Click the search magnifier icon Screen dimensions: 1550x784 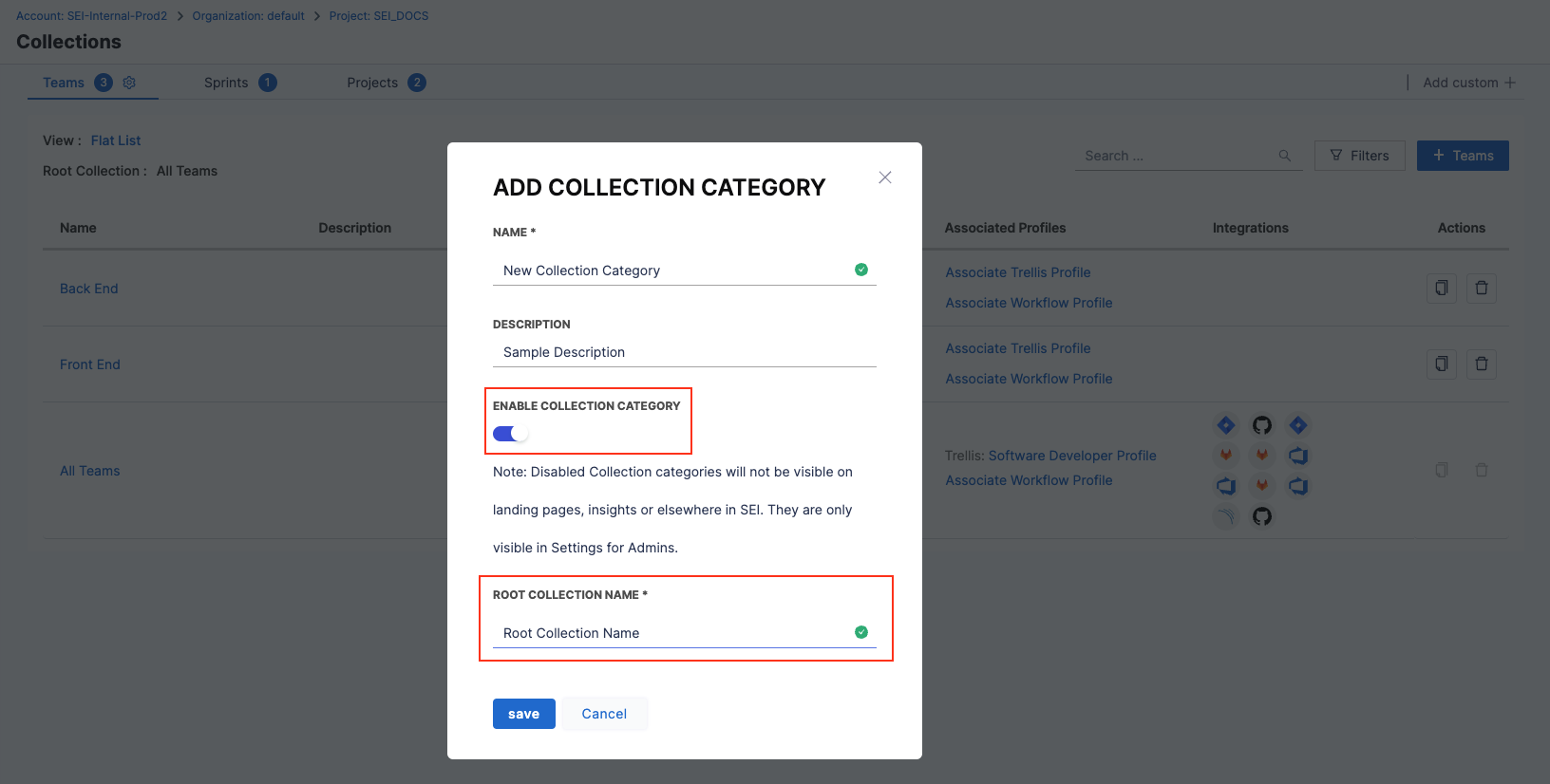pos(1284,156)
